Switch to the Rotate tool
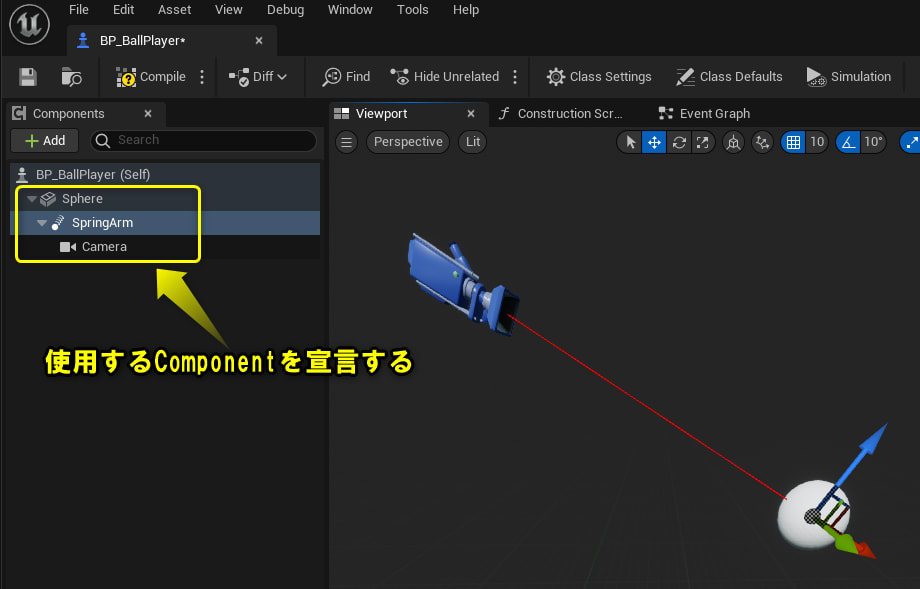The height and width of the screenshot is (589, 920). tap(679, 142)
